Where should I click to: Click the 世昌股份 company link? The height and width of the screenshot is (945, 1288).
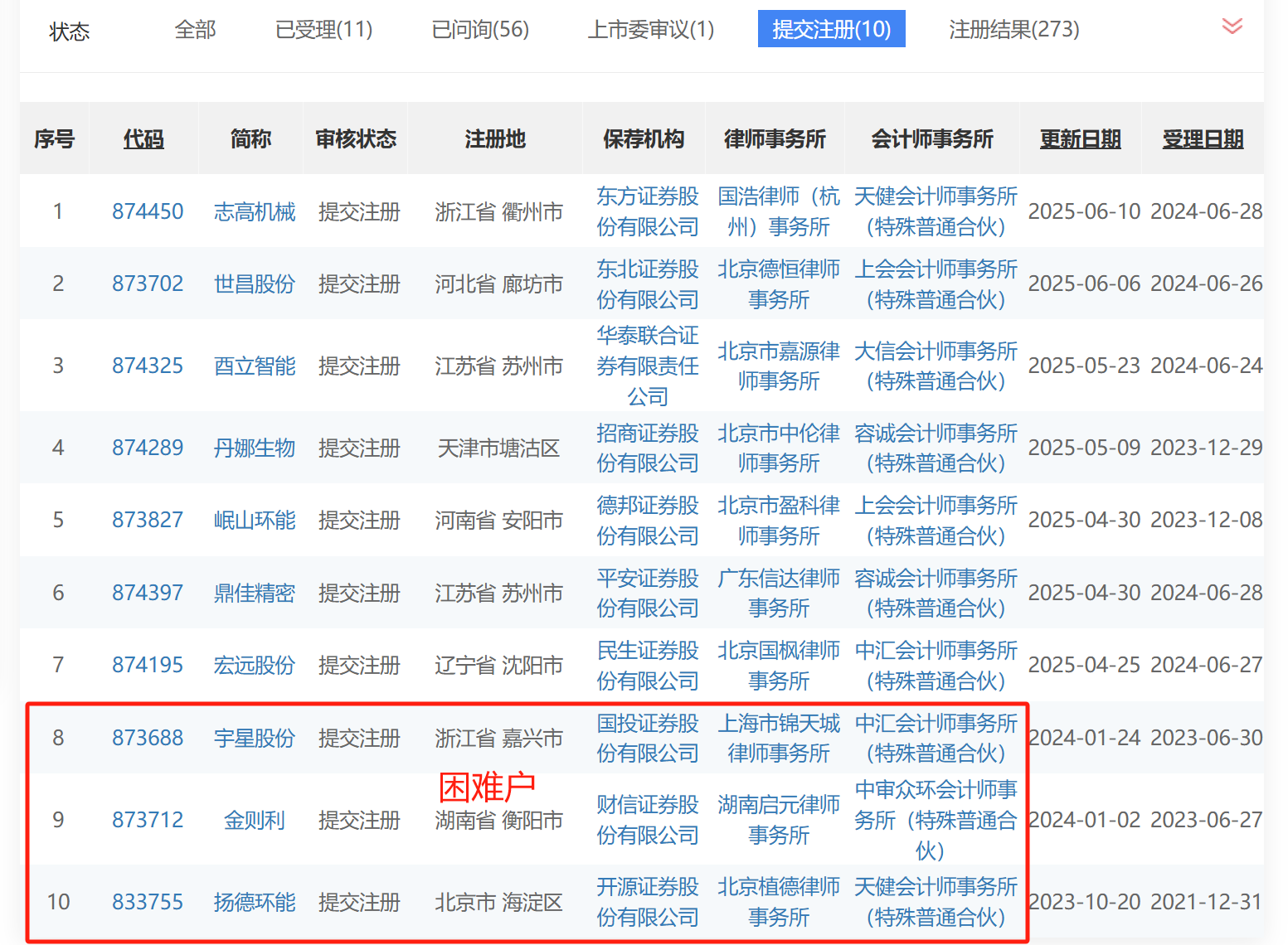[x=254, y=283]
